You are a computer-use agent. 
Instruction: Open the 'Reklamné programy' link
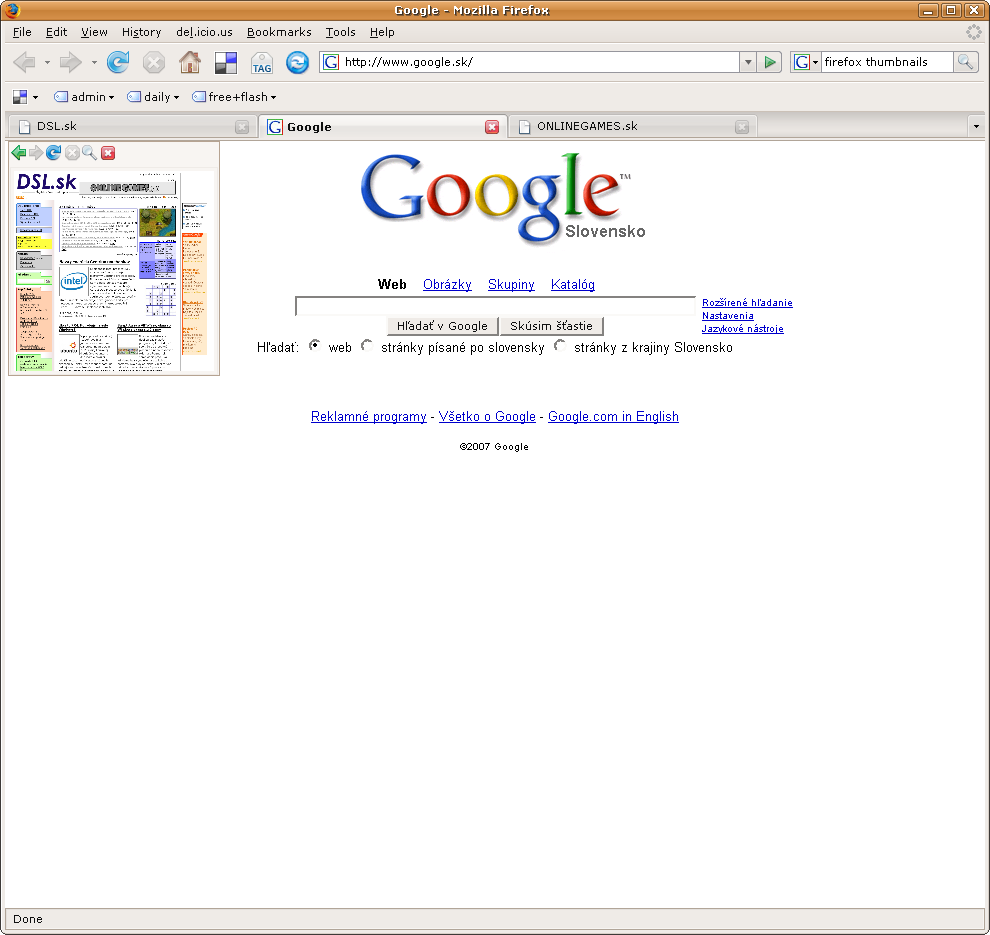[369, 416]
